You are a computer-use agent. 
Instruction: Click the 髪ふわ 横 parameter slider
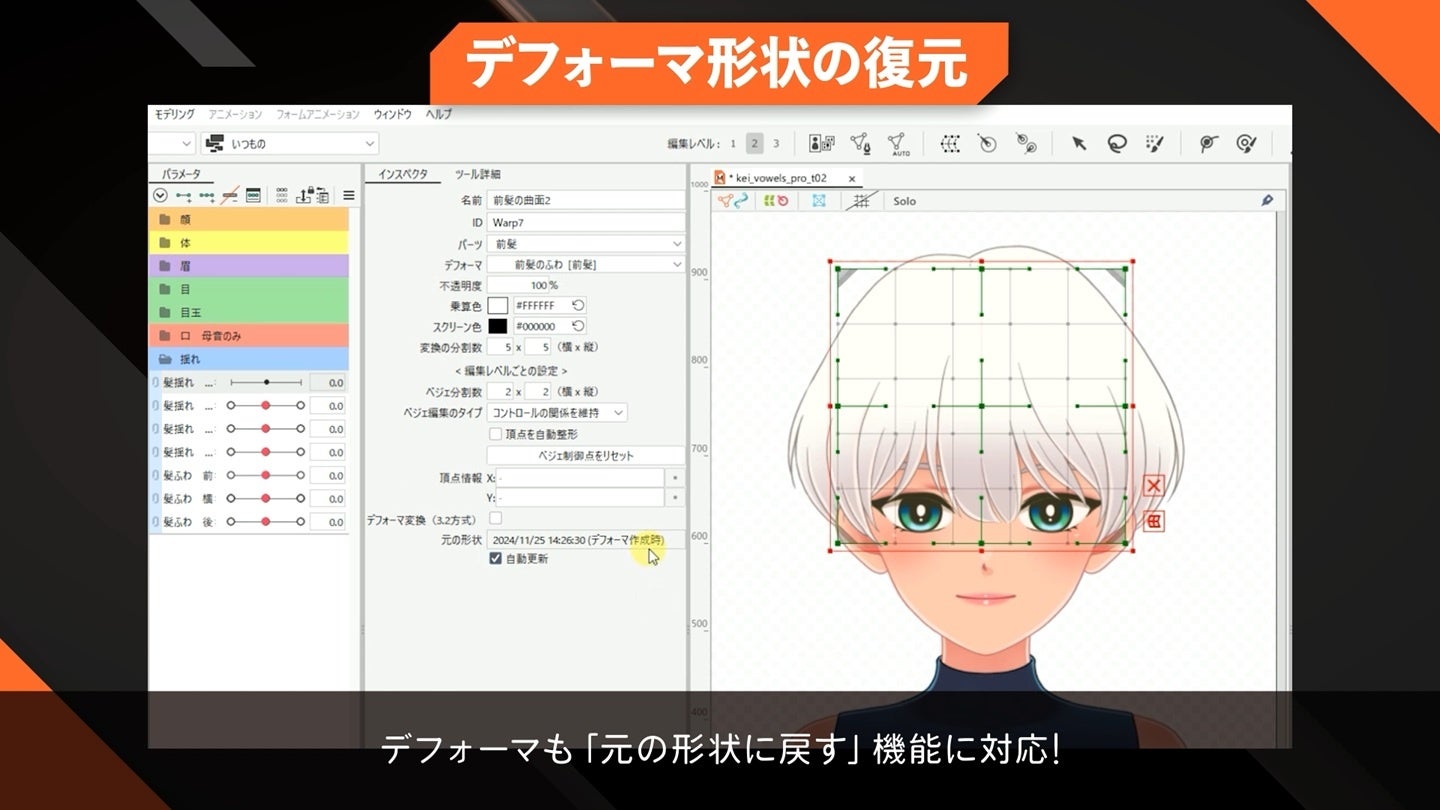(x=265, y=498)
